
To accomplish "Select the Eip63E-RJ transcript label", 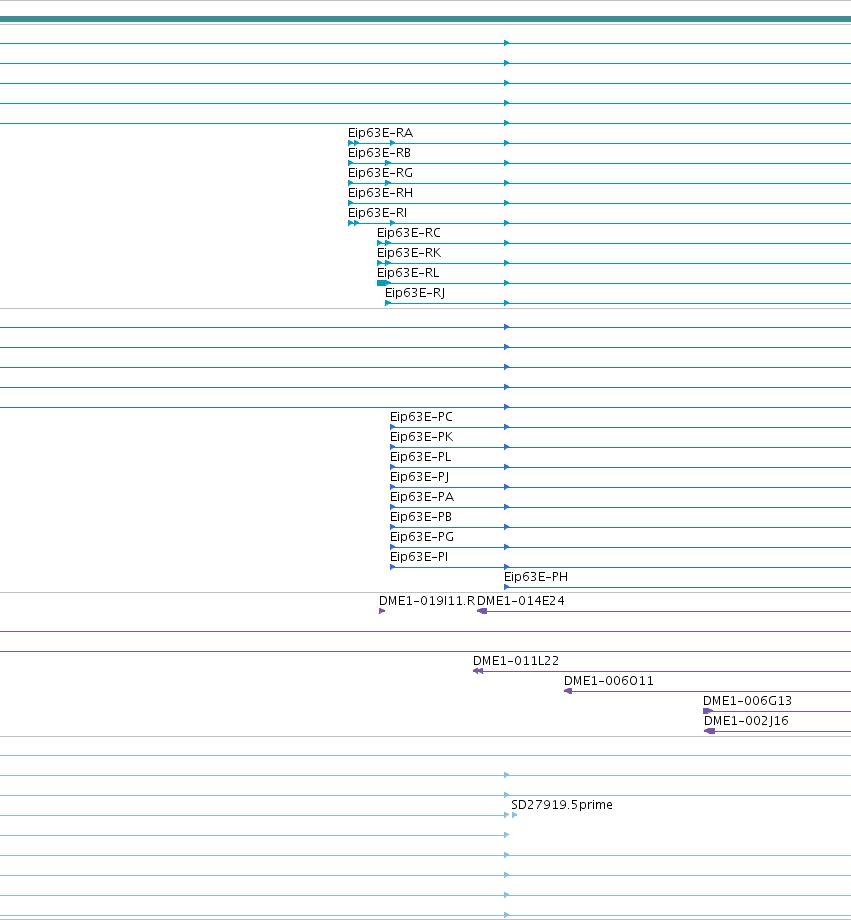I will 415,292.
